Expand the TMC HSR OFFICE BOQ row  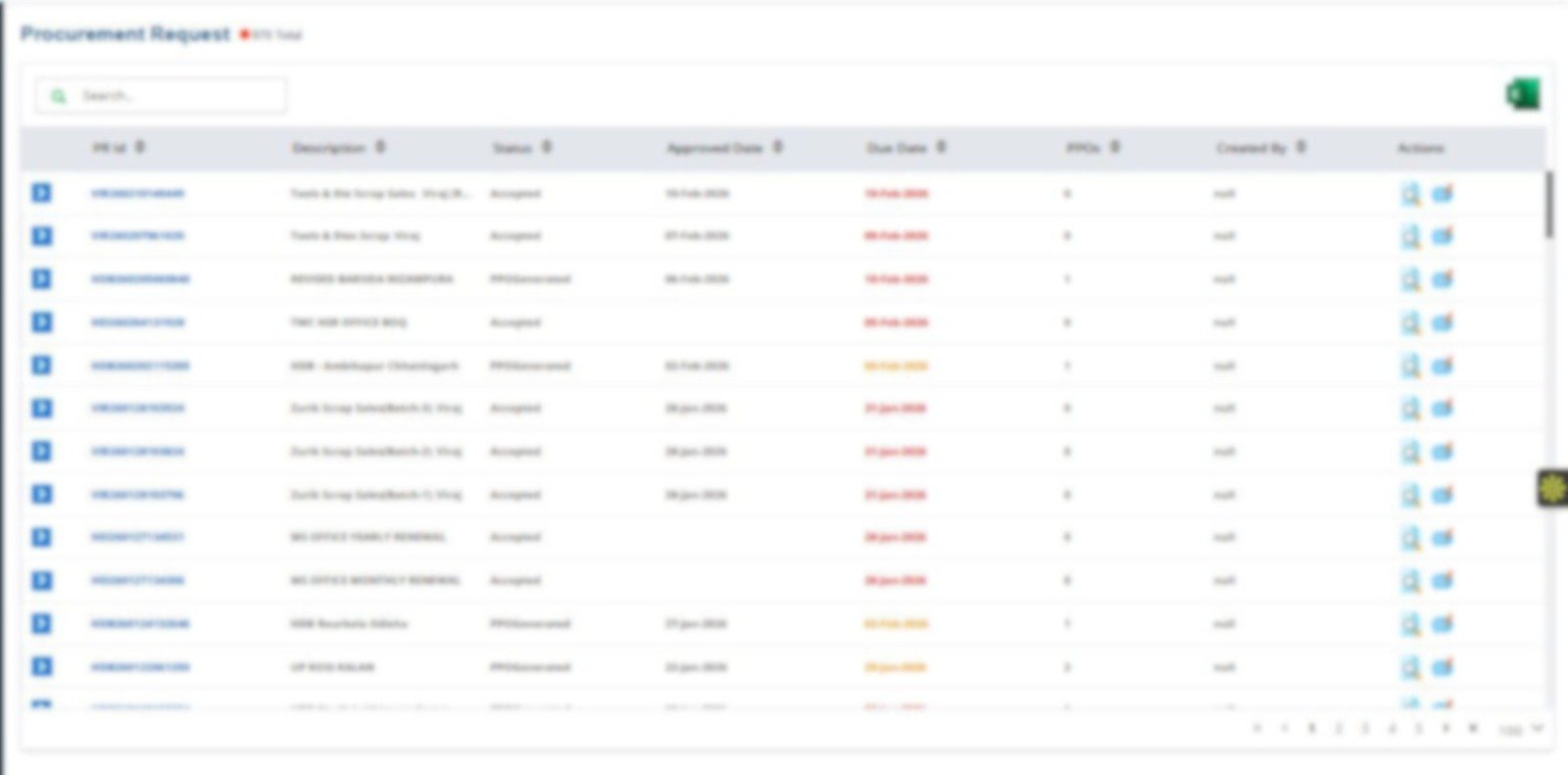[x=41, y=322]
